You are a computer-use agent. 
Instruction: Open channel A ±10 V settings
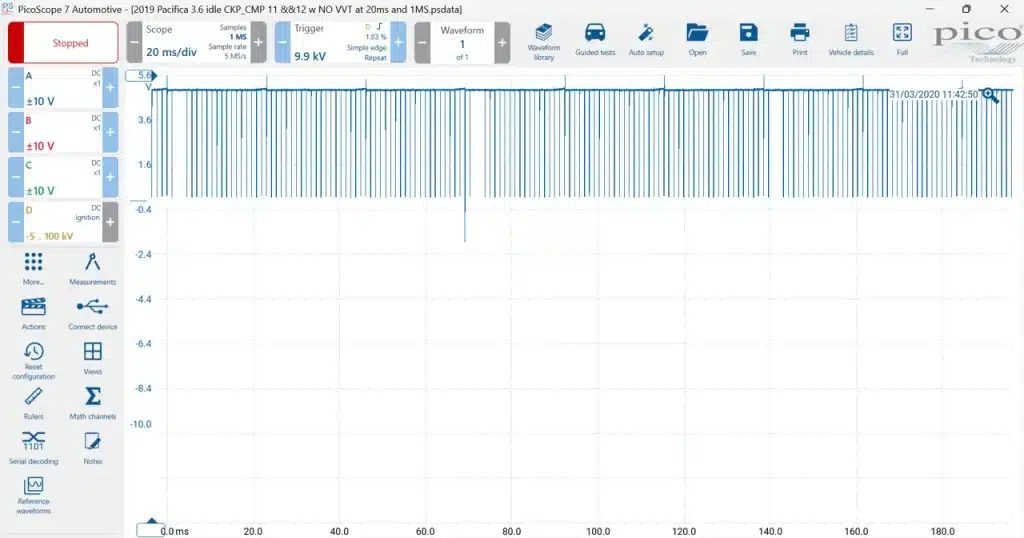63,87
